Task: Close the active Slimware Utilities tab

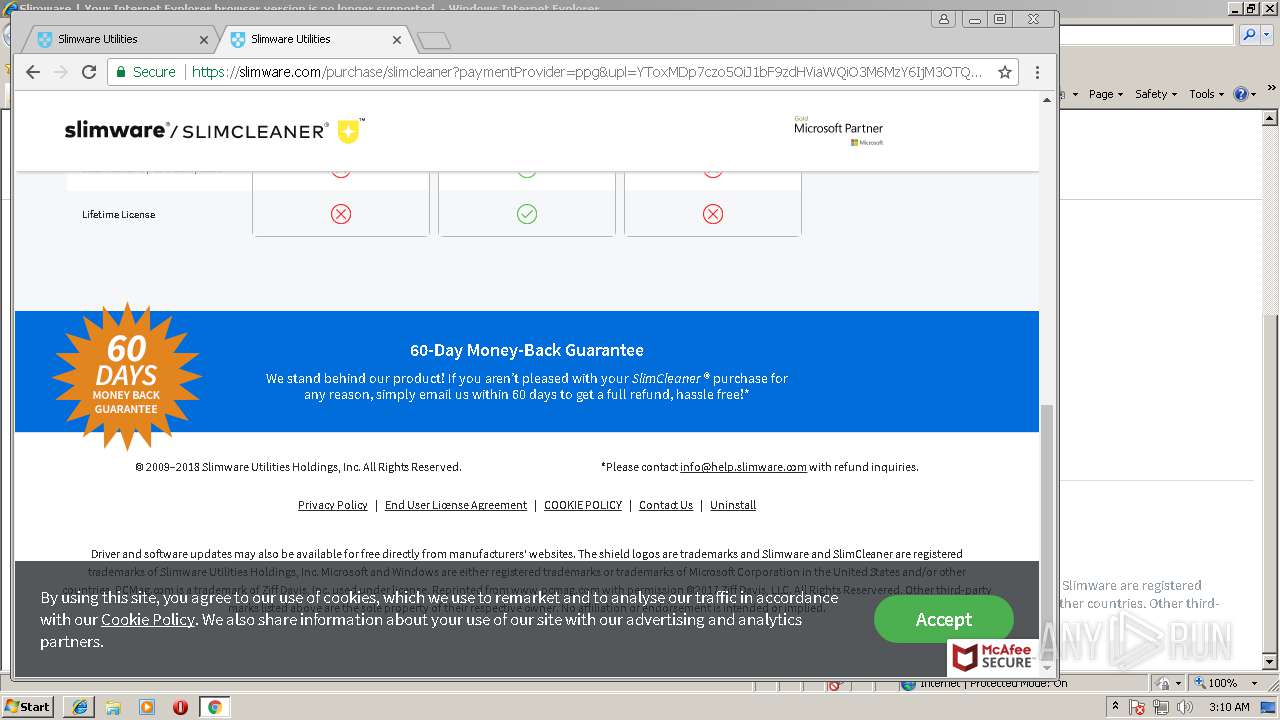Action: [397, 40]
